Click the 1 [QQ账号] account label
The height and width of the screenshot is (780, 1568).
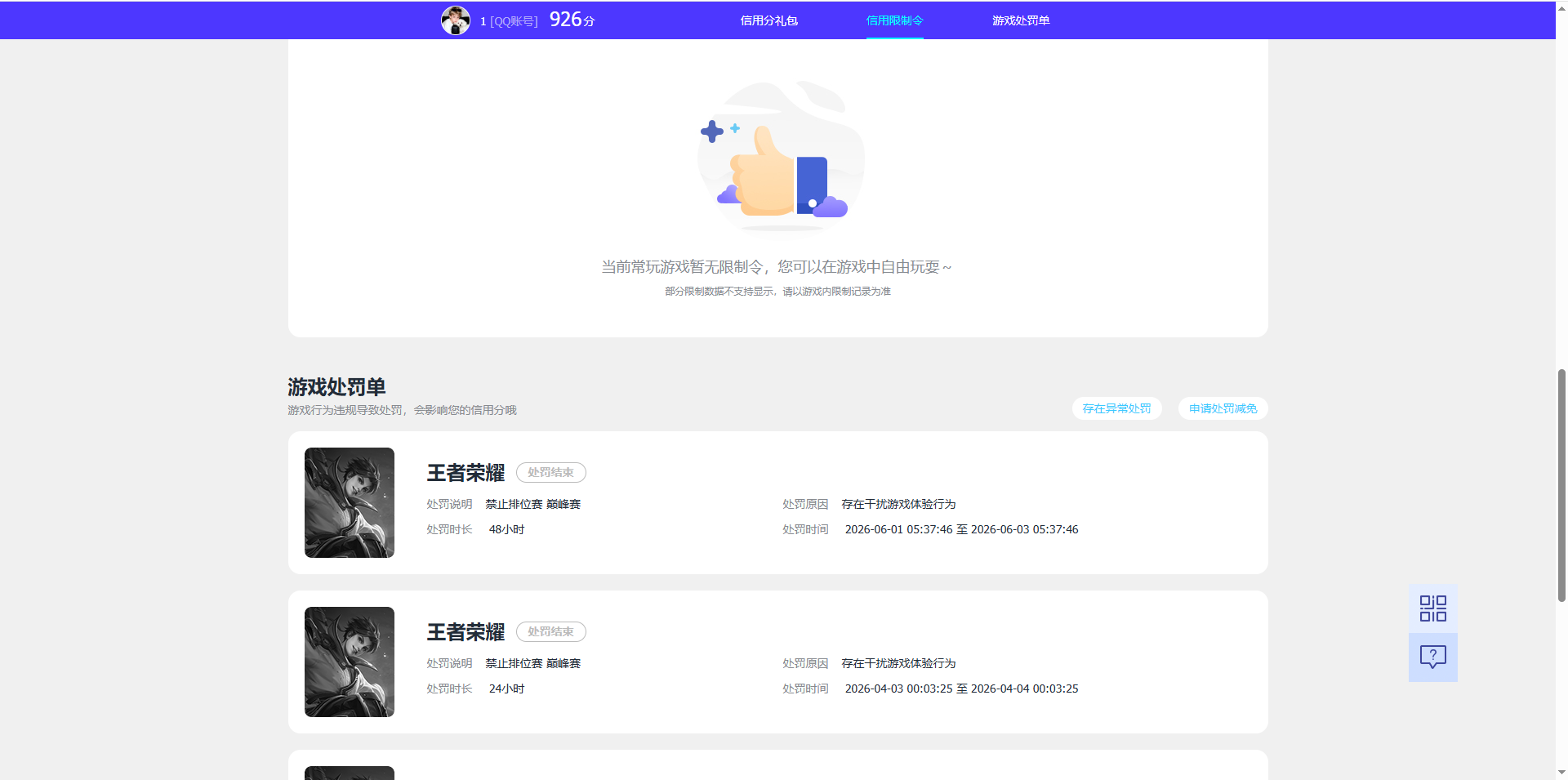(x=509, y=21)
